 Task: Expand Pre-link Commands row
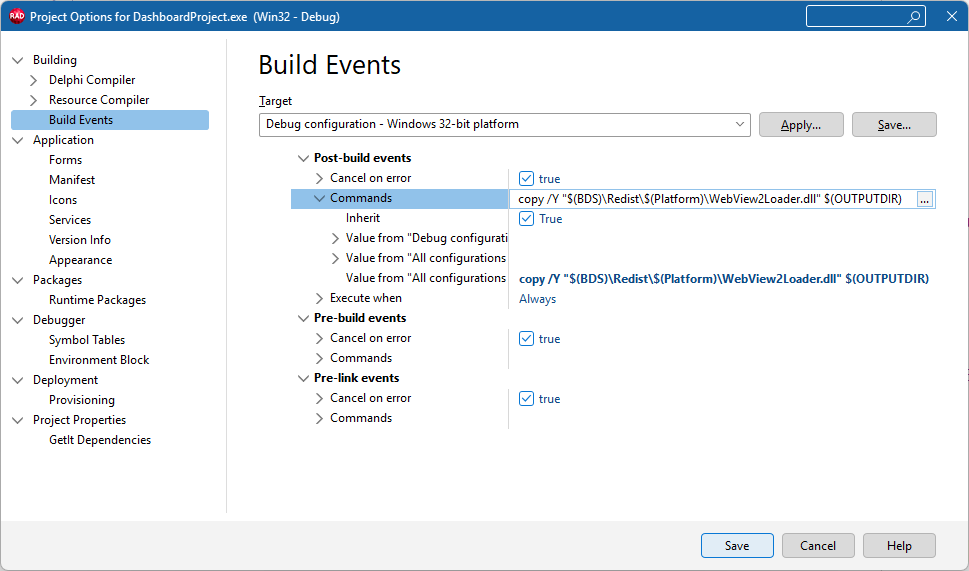319,418
